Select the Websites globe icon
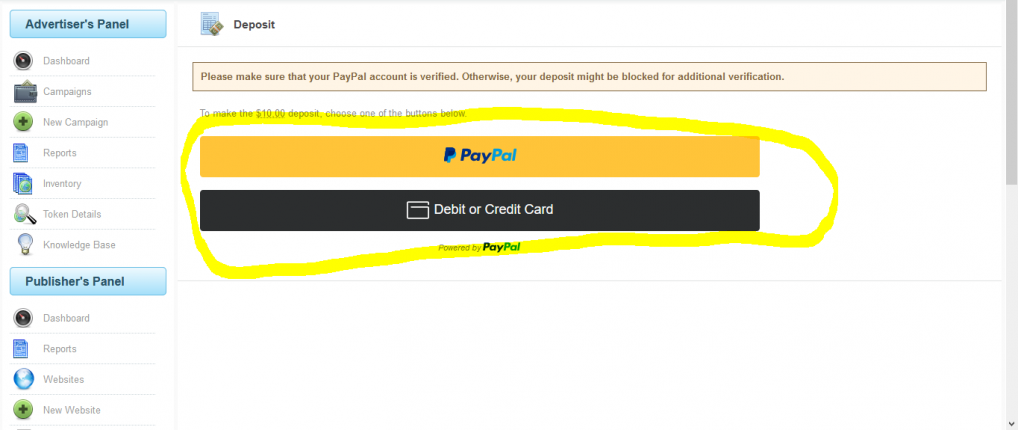 [23, 379]
